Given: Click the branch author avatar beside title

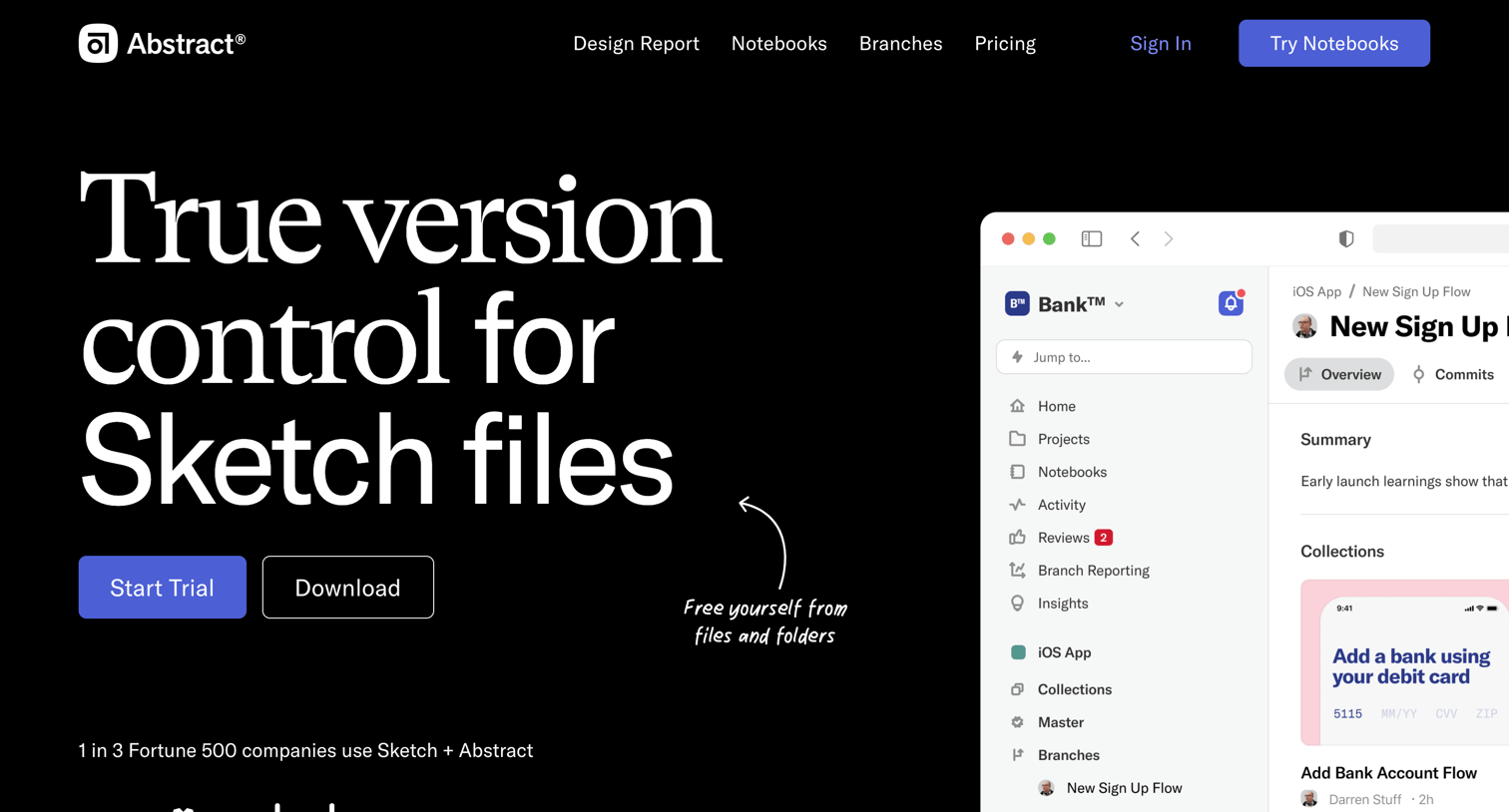Looking at the screenshot, I should [x=1304, y=326].
